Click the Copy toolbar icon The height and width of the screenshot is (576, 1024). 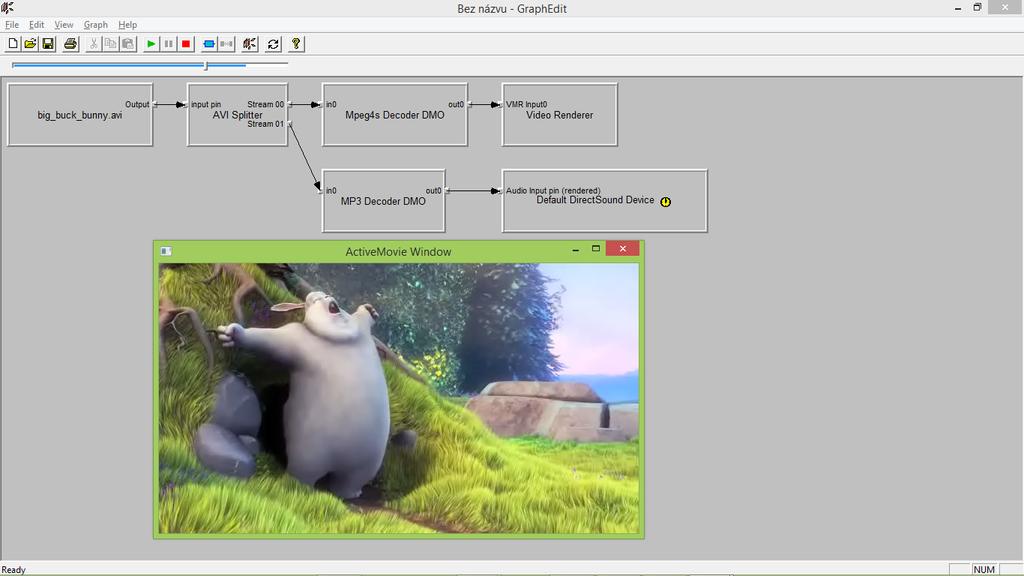click(x=110, y=44)
